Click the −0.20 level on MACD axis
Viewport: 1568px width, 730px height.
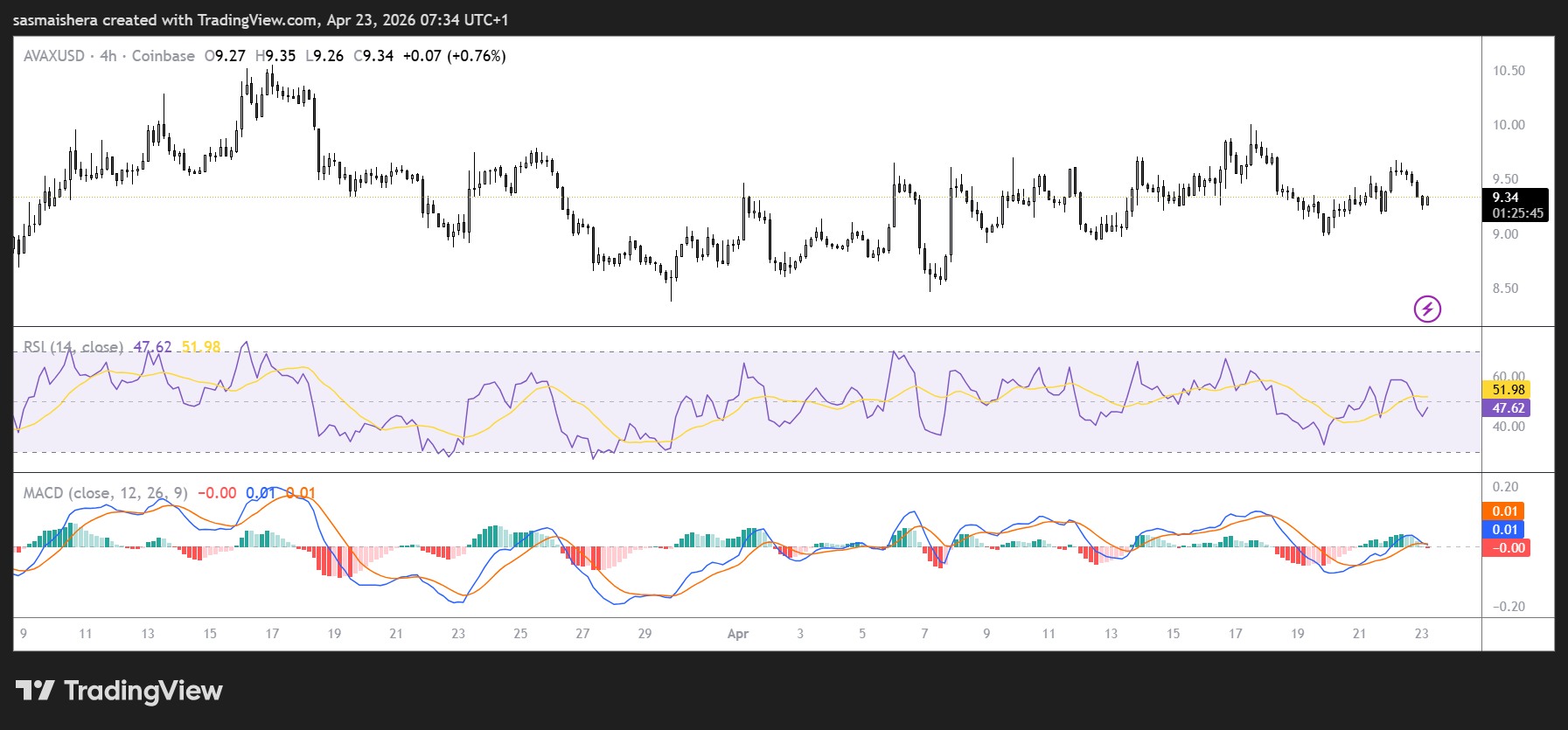(x=1508, y=607)
